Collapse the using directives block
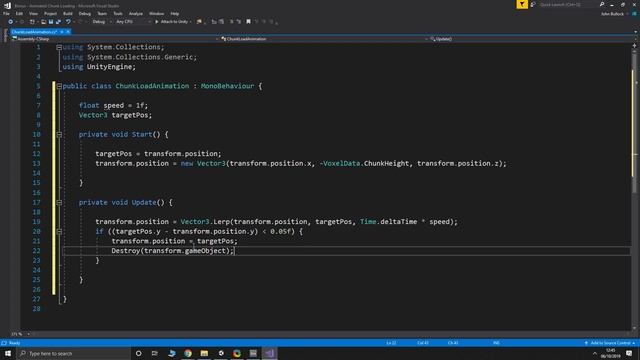The image size is (640, 360). pos(59,47)
